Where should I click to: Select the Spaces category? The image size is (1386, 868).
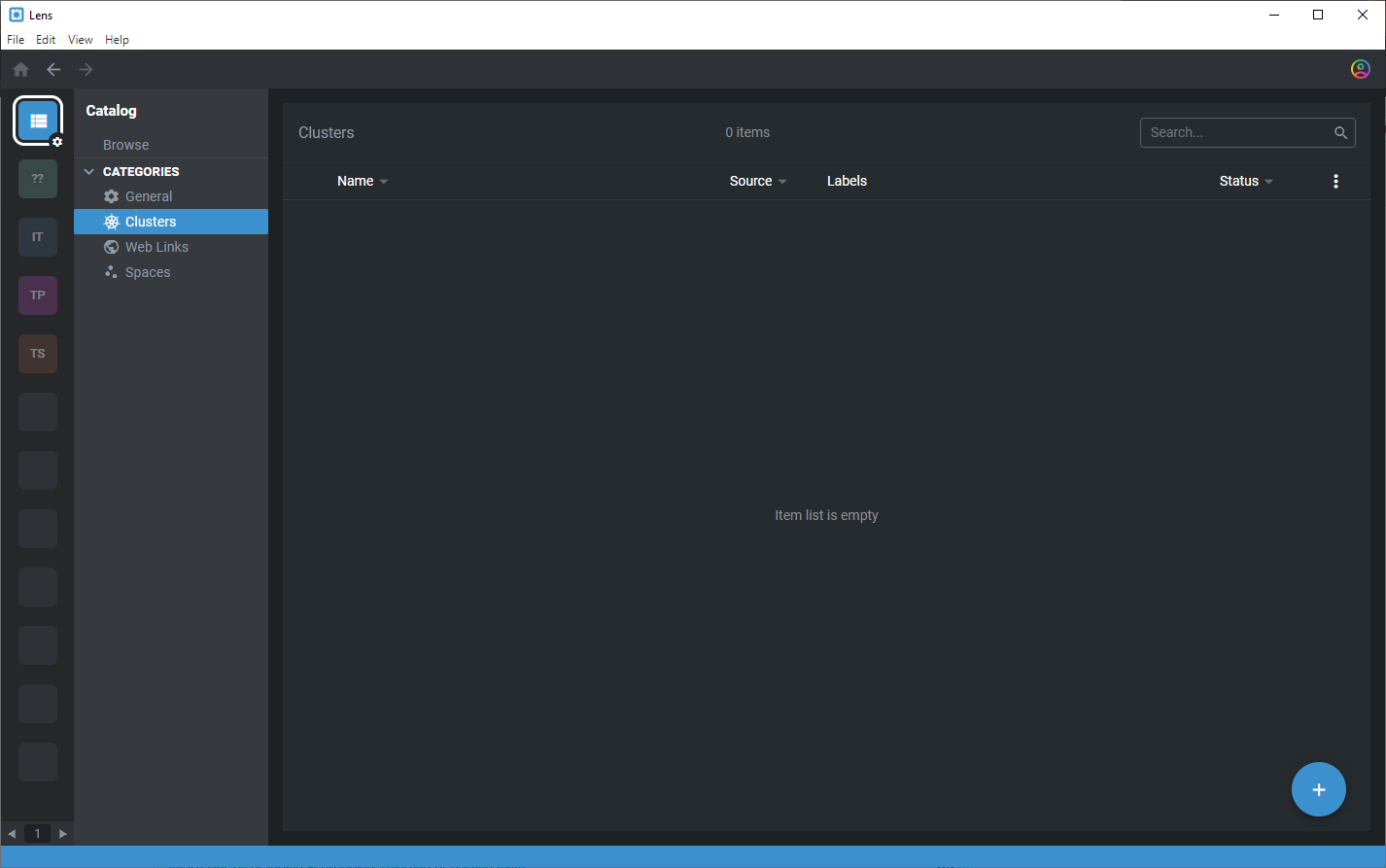pyautogui.click(x=171, y=272)
